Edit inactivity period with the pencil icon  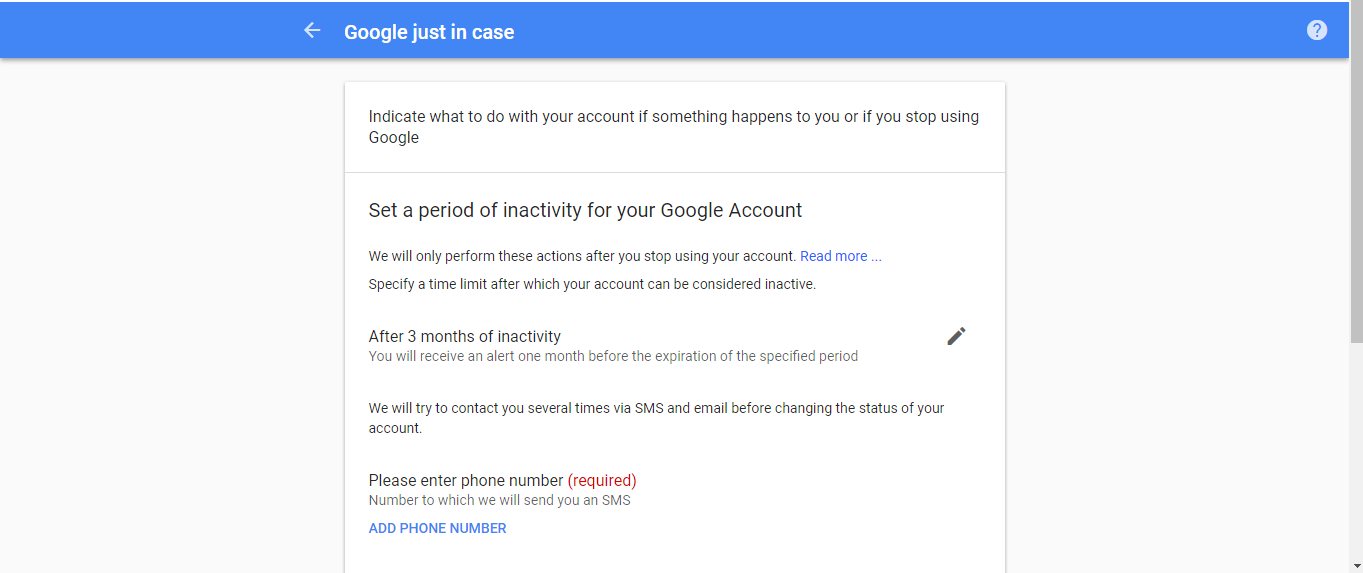(x=956, y=337)
